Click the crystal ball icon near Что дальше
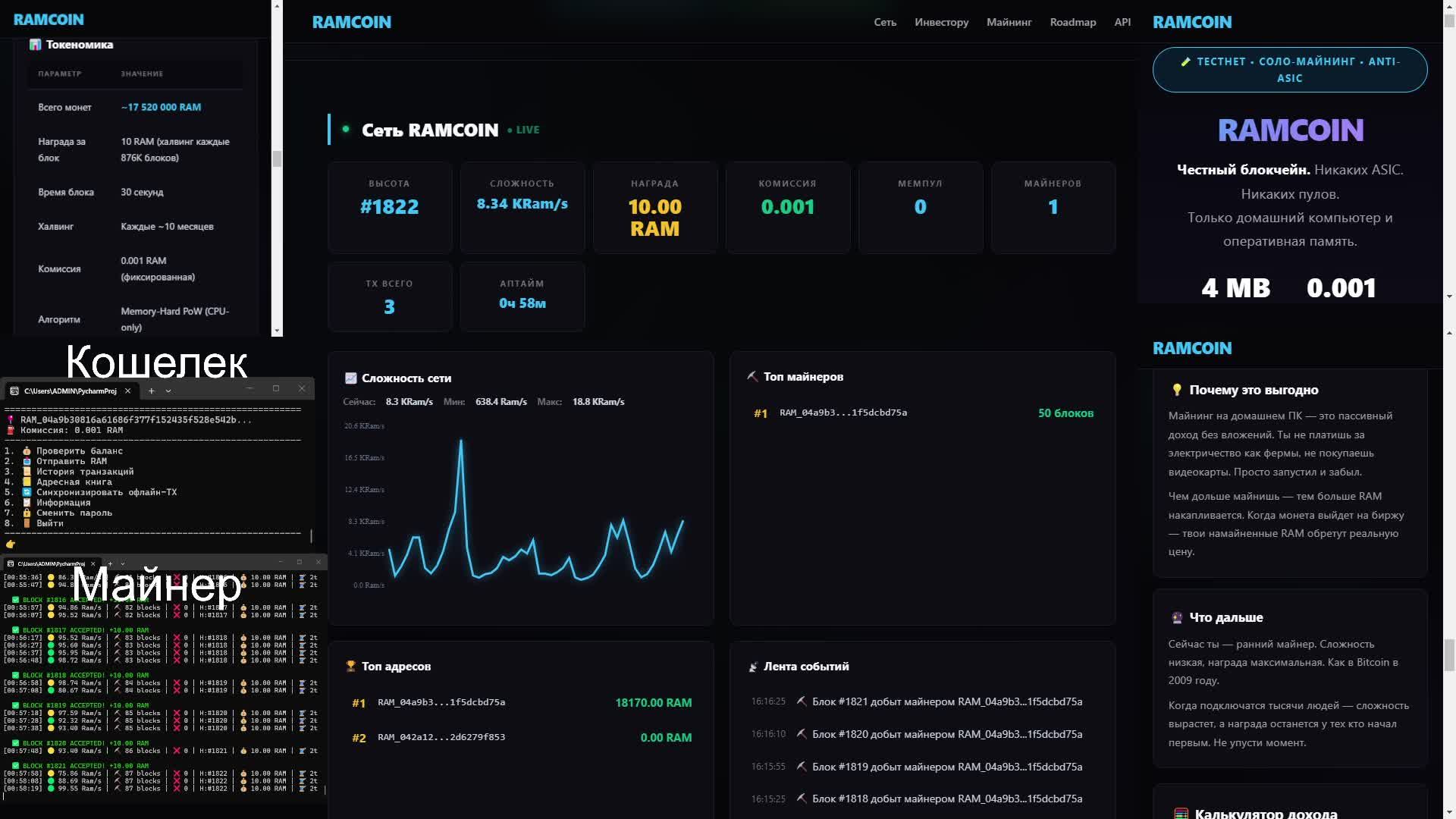The image size is (1456, 819). 1177,617
